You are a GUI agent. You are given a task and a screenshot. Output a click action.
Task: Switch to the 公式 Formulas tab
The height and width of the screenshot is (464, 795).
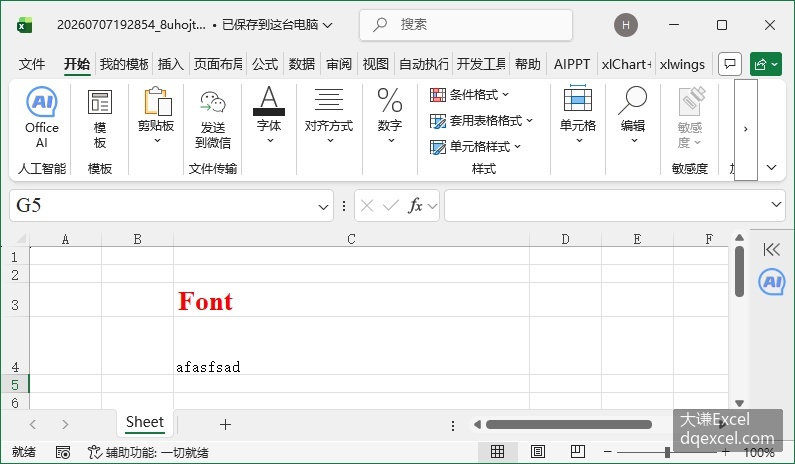point(265,64)
